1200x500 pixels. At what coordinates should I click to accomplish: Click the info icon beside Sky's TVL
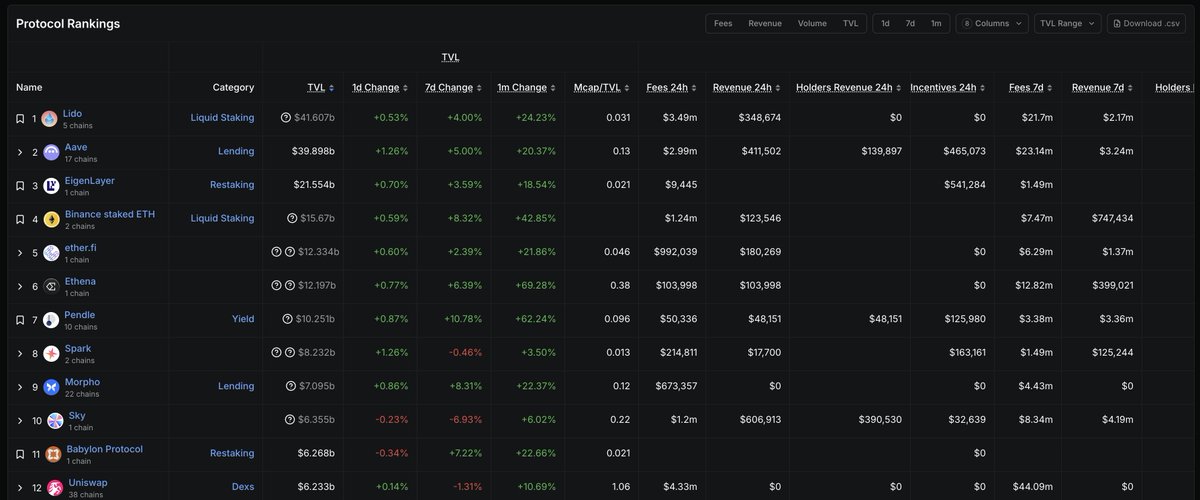click(x=291, y=420)
